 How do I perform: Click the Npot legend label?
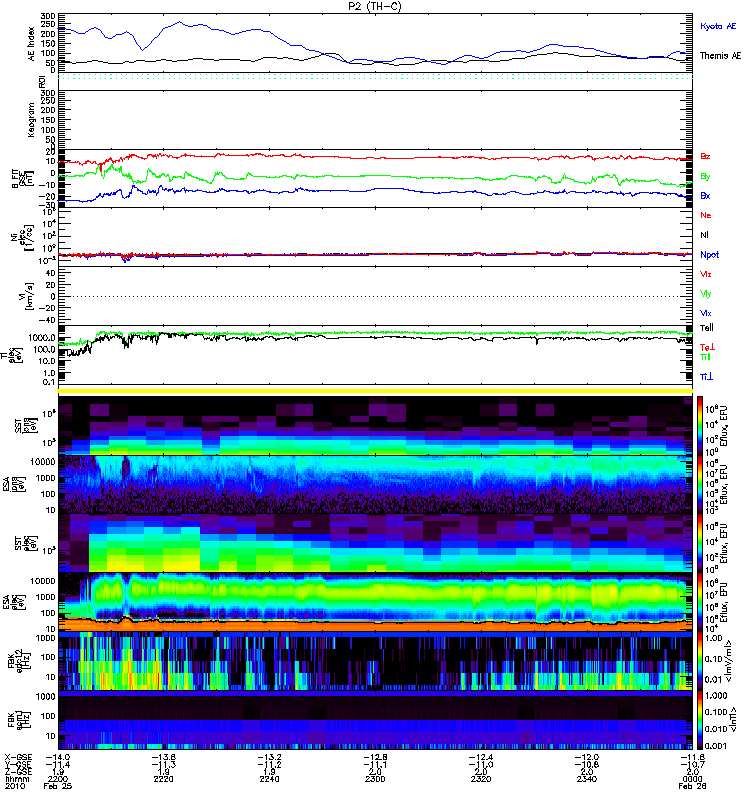pos(709,255)
